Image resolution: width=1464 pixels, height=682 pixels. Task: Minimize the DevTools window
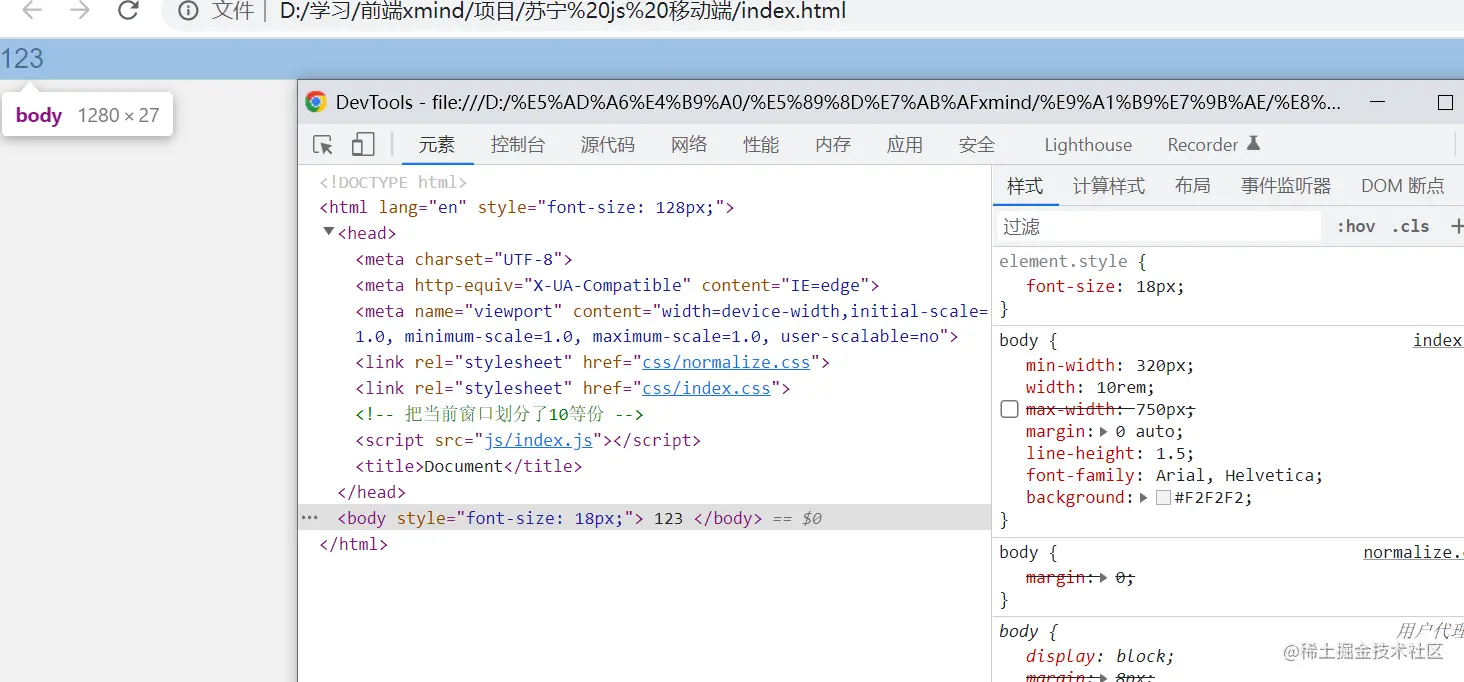pyautogui.click(x=1377, y=102)
